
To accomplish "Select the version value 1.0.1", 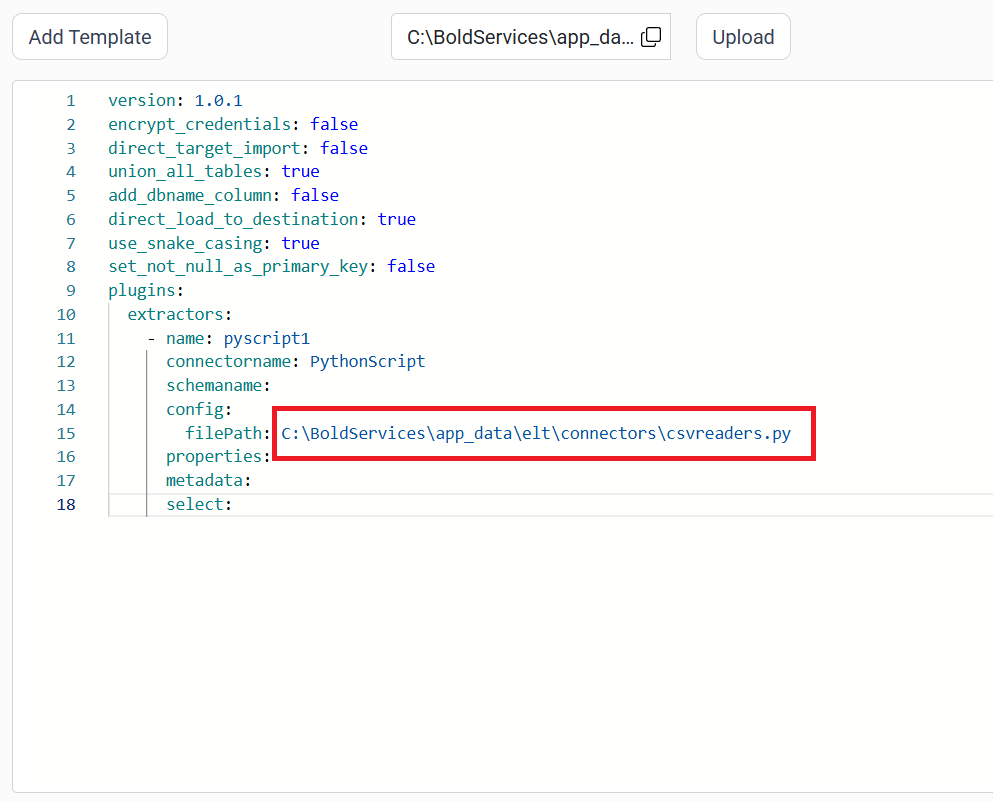I will pos(220,100).
